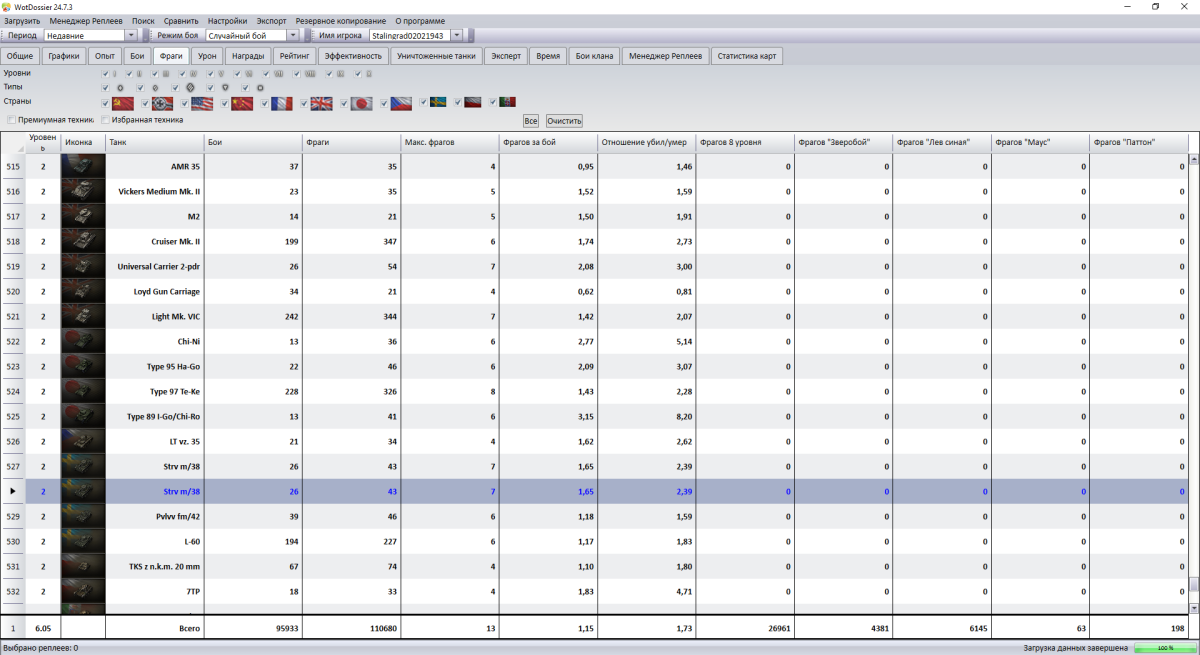
Task: Click the French flag nation filter
Action: (282, 103)
